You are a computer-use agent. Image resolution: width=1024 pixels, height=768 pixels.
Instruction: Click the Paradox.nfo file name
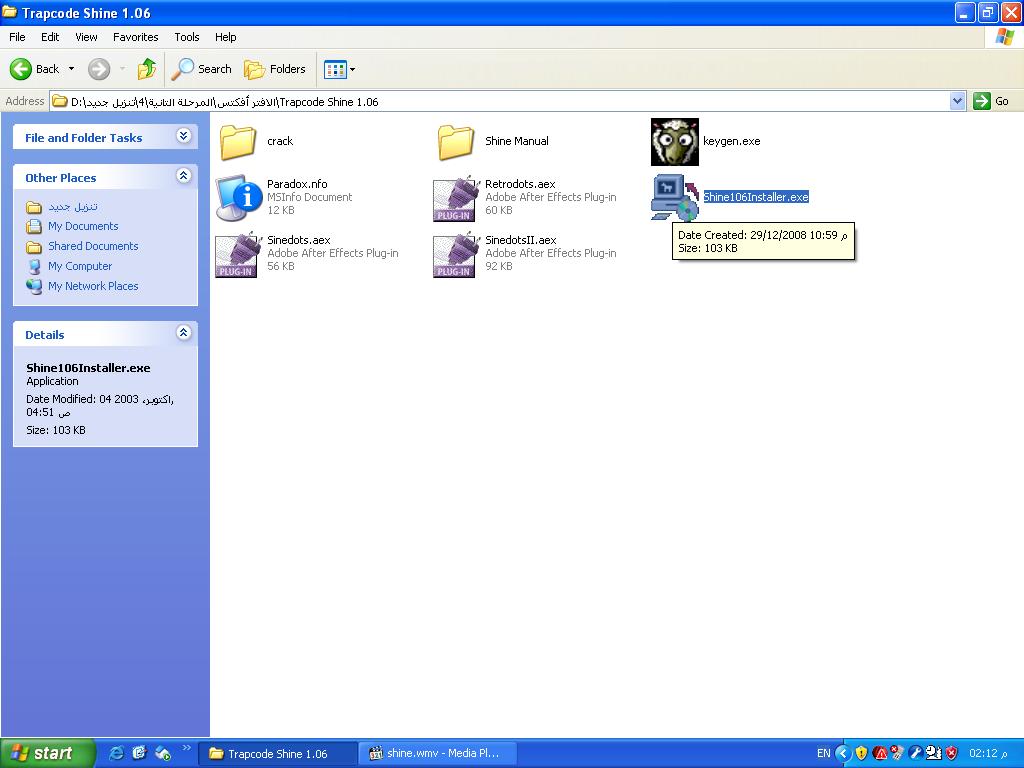297,184
